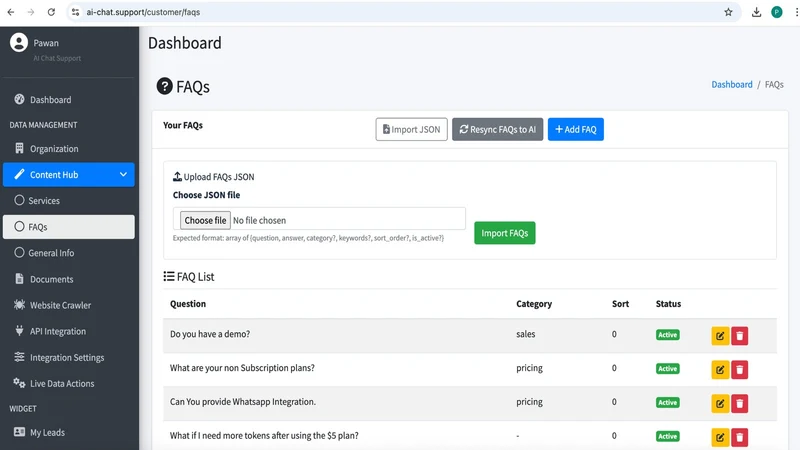Select Services radio-style submenu item
The height and width of the screenshot is (450, 800).
[x=69, y=201]
